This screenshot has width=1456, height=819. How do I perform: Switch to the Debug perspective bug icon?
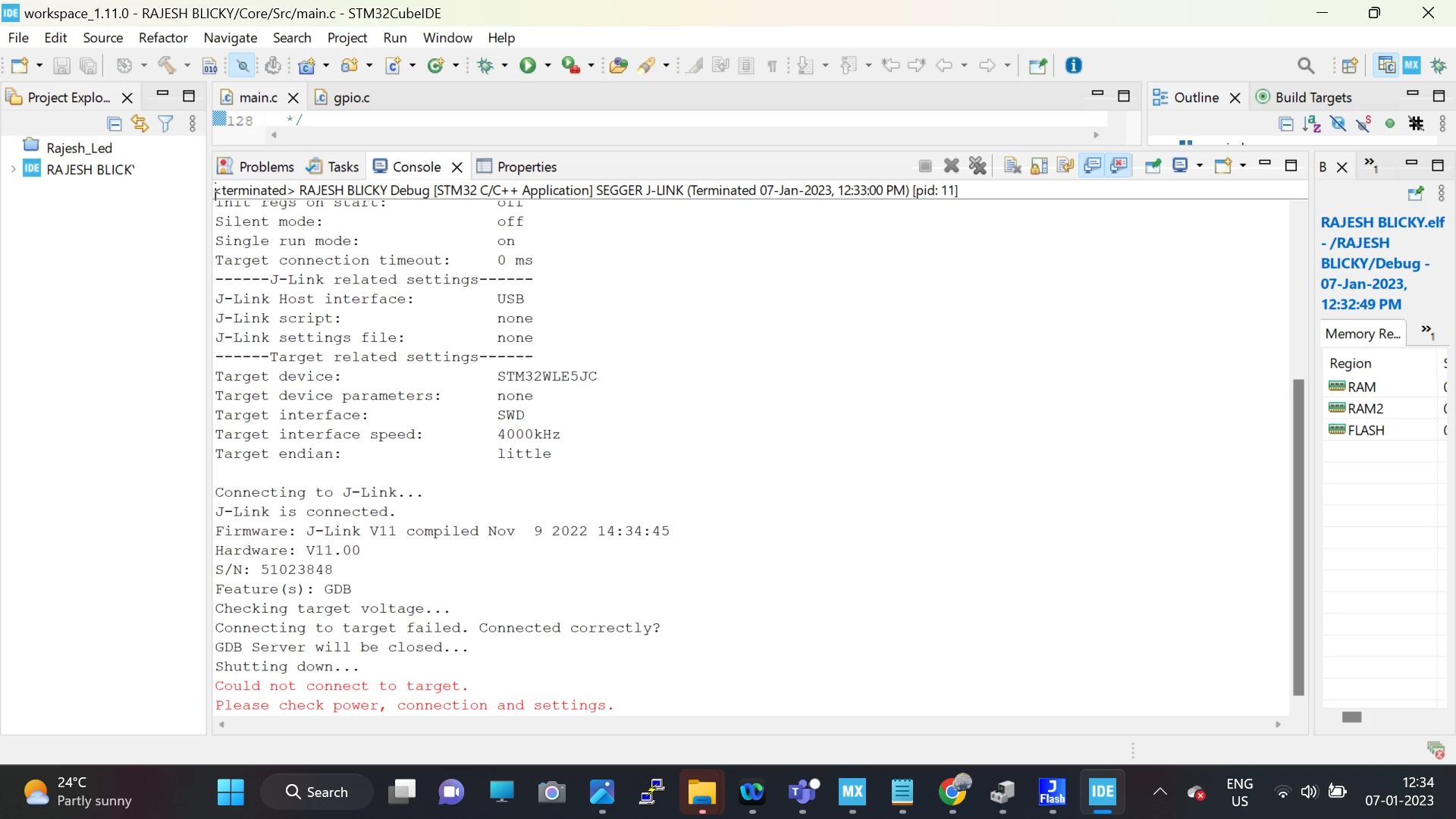point(1439,66)
